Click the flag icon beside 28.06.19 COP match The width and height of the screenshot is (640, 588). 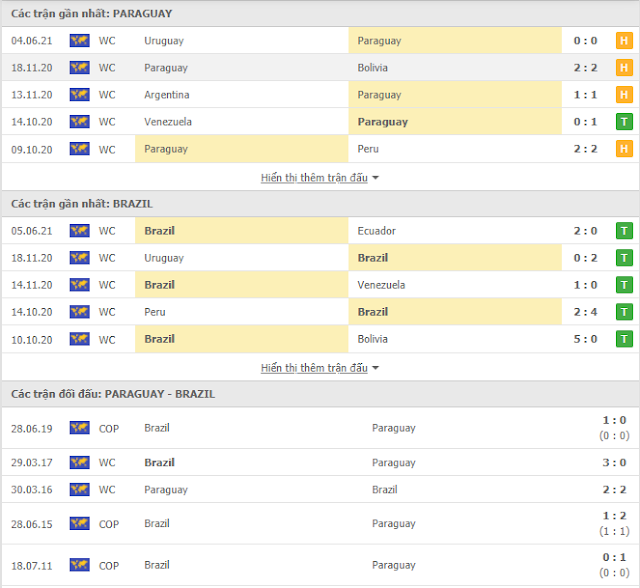tap(80, 428)
